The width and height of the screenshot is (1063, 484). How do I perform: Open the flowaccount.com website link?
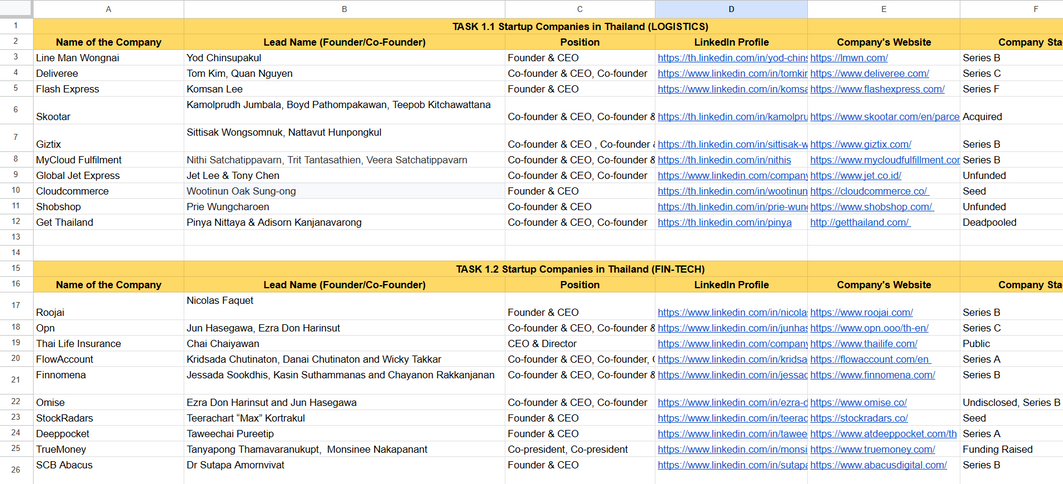870,359
